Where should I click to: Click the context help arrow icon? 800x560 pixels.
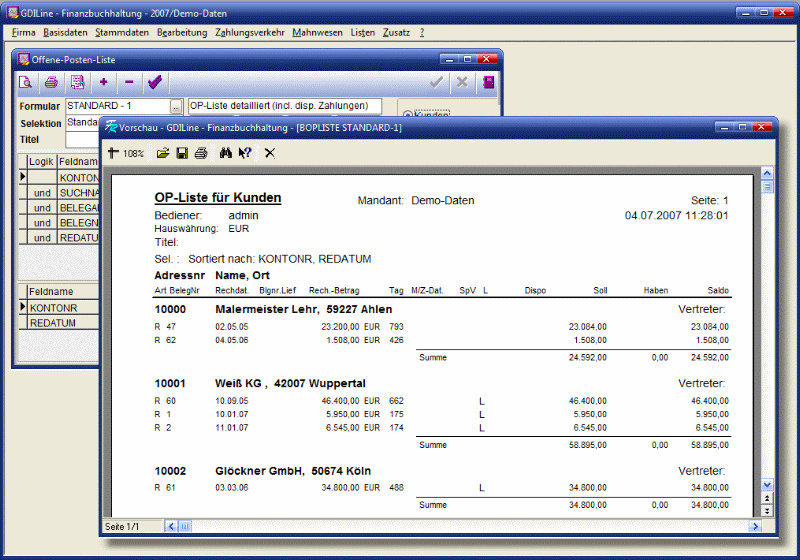click(x=245, y=153)
